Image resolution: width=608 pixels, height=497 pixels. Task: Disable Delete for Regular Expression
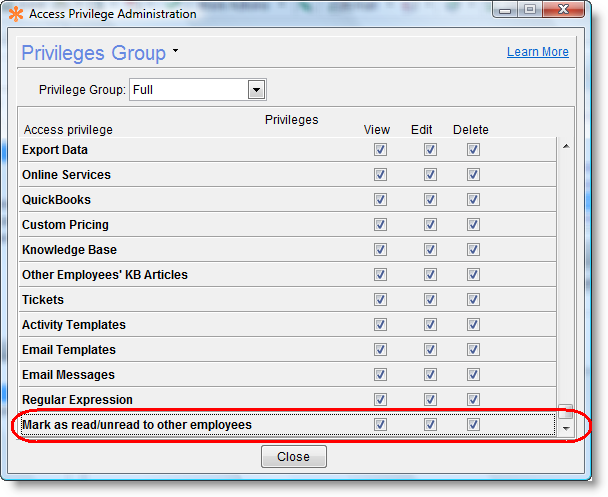[473, 400]
